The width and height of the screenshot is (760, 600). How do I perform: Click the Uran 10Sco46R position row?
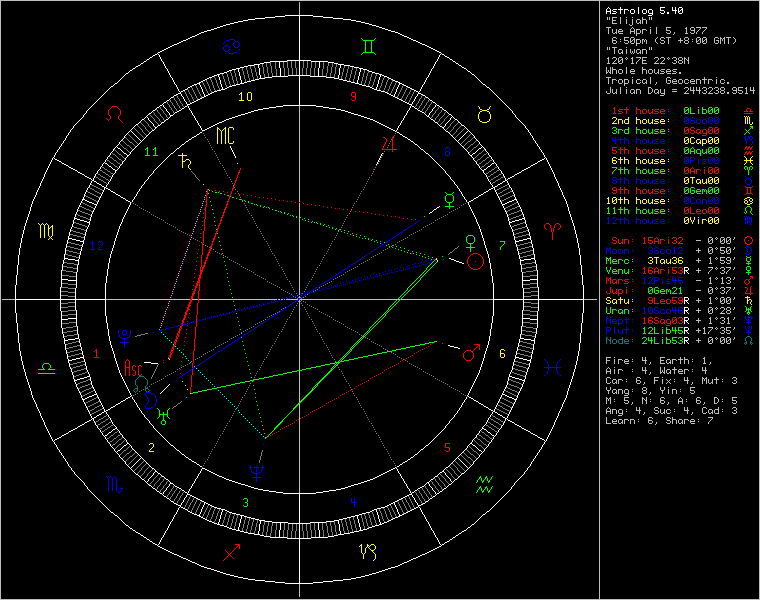point(679,311)
